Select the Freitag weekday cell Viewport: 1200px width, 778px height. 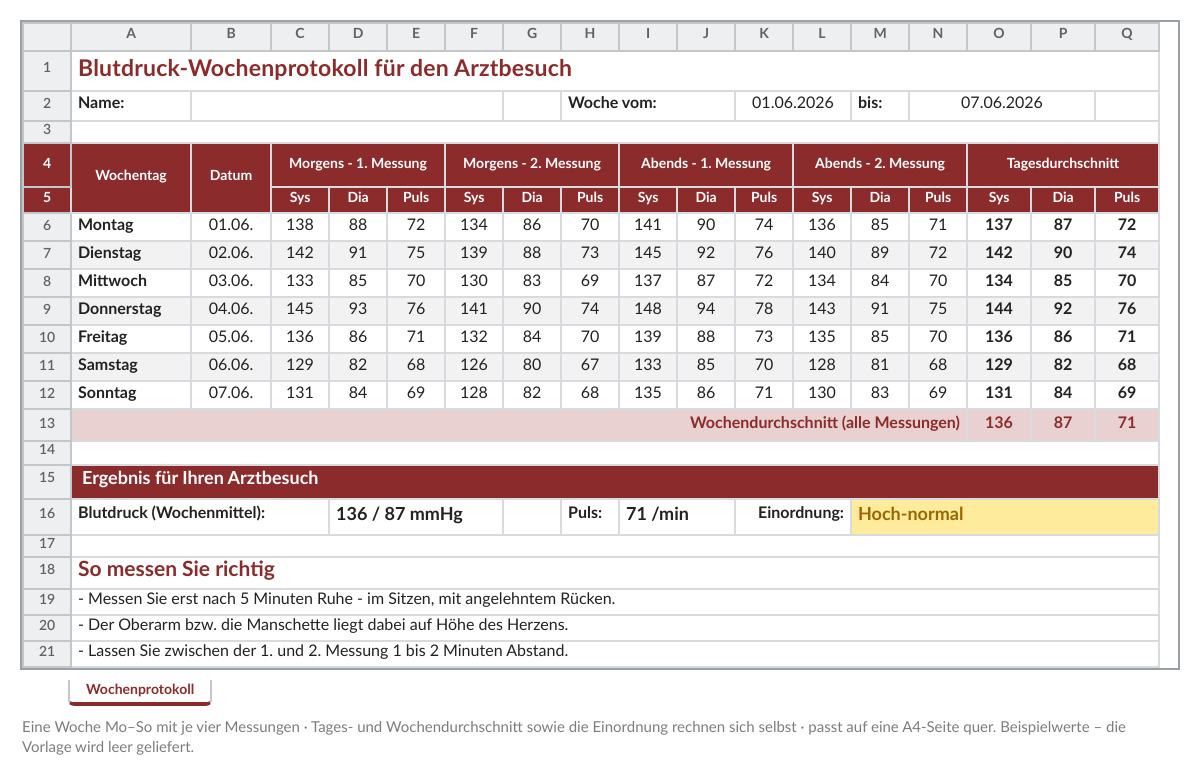131,337
